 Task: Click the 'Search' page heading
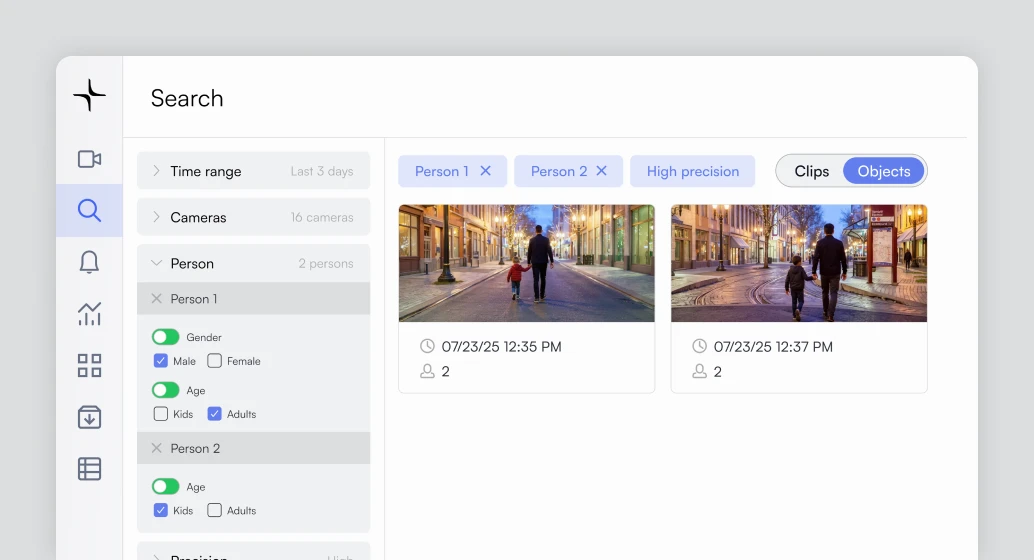click(187, 98)
